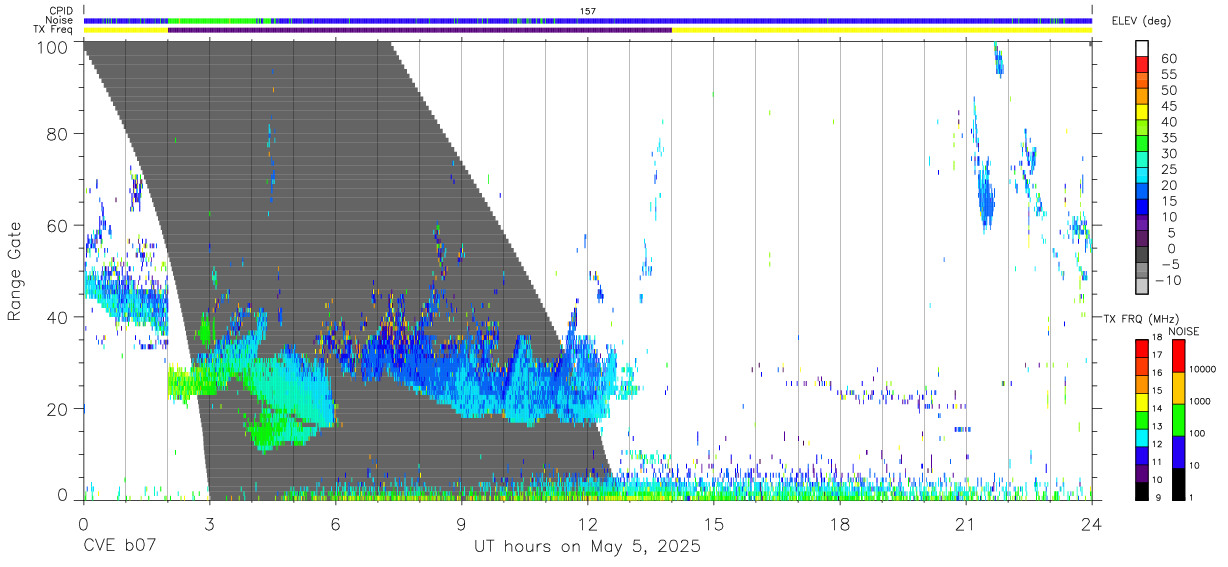
Task: Click the x-axis tick label '12'
Action: pyautogui.click(x=588, y=522)
